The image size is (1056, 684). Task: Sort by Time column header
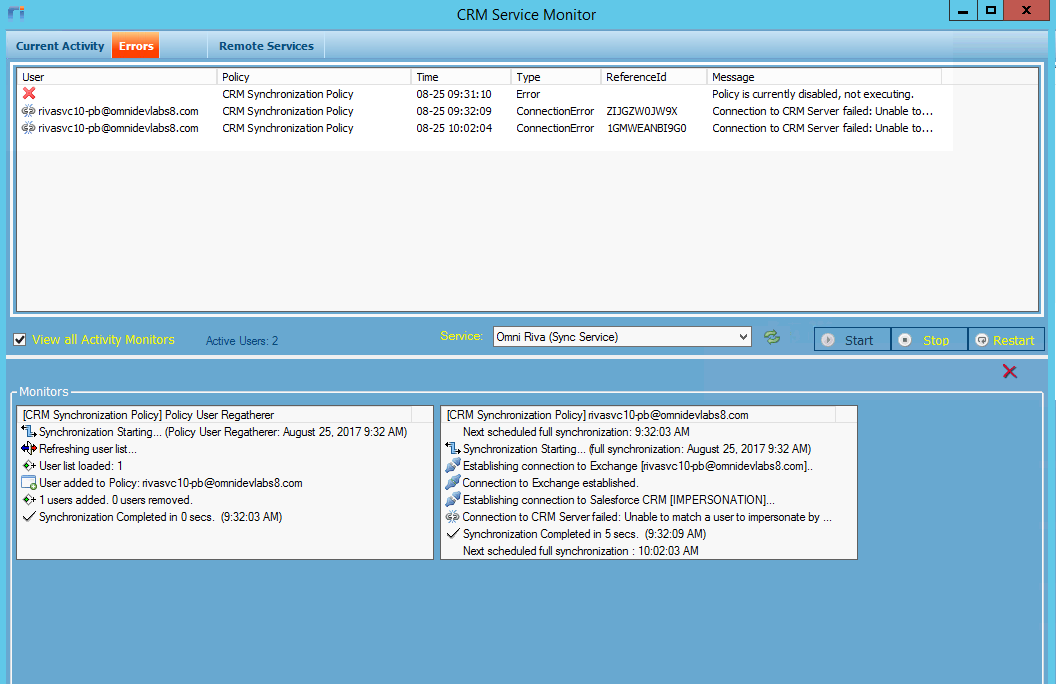pyautogui.click(x=461, y=77)
